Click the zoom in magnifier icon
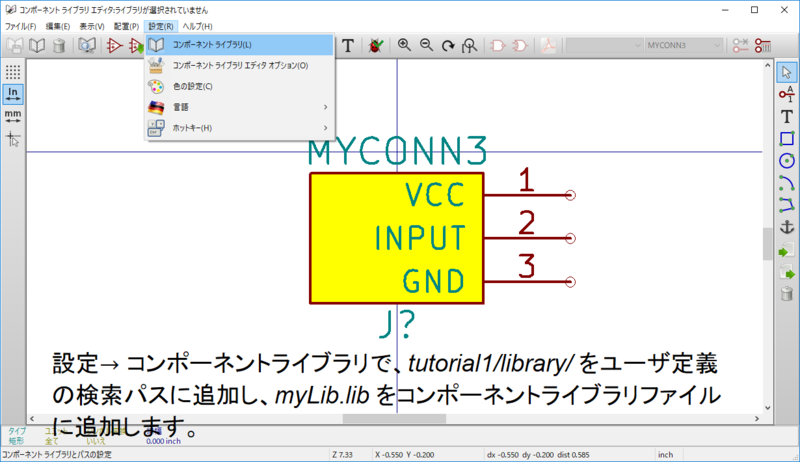The image size is (800, 462). pyautogui.click(x=404, y=45)
